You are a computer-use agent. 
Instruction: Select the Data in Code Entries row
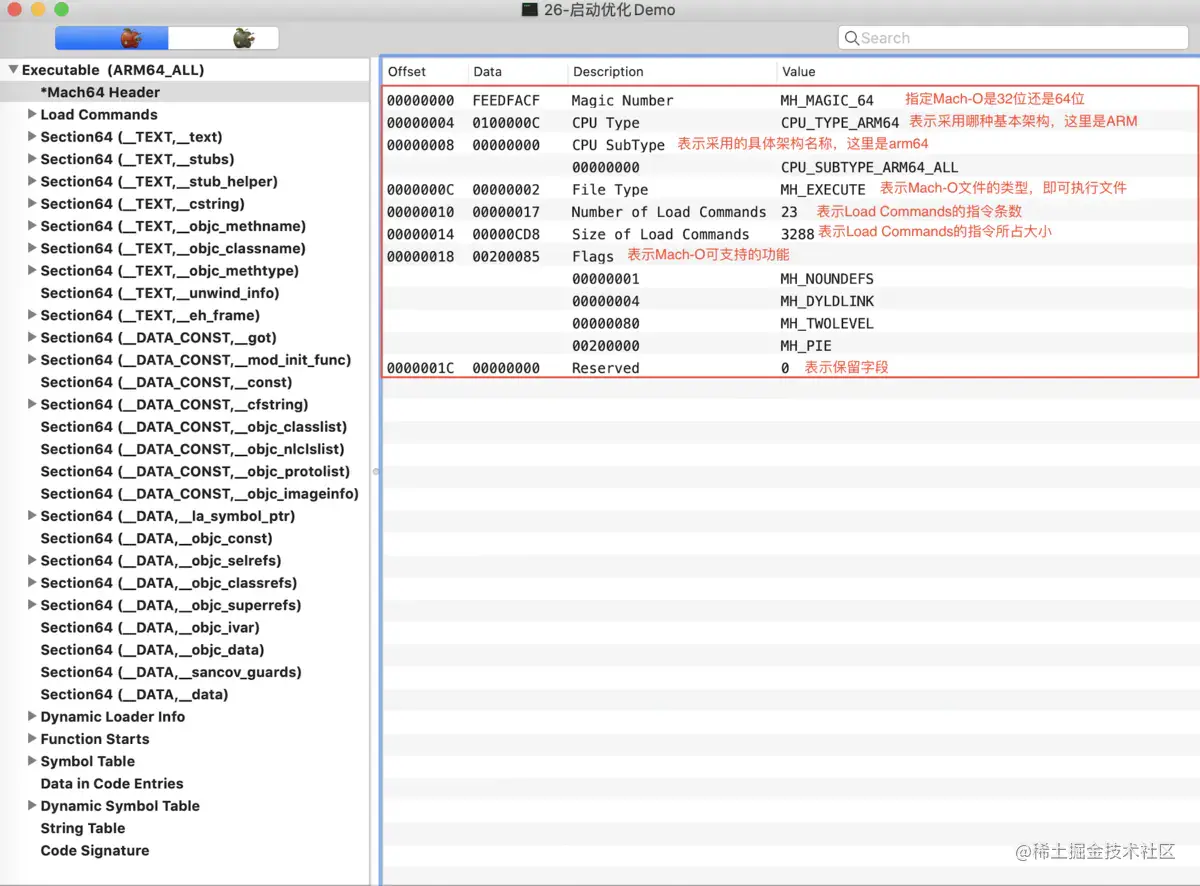coord(185,784)
